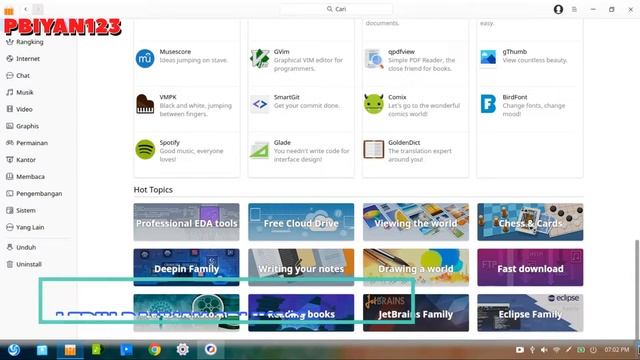
Task: Open the GVim app icon
Action: (x=260, y=58)
